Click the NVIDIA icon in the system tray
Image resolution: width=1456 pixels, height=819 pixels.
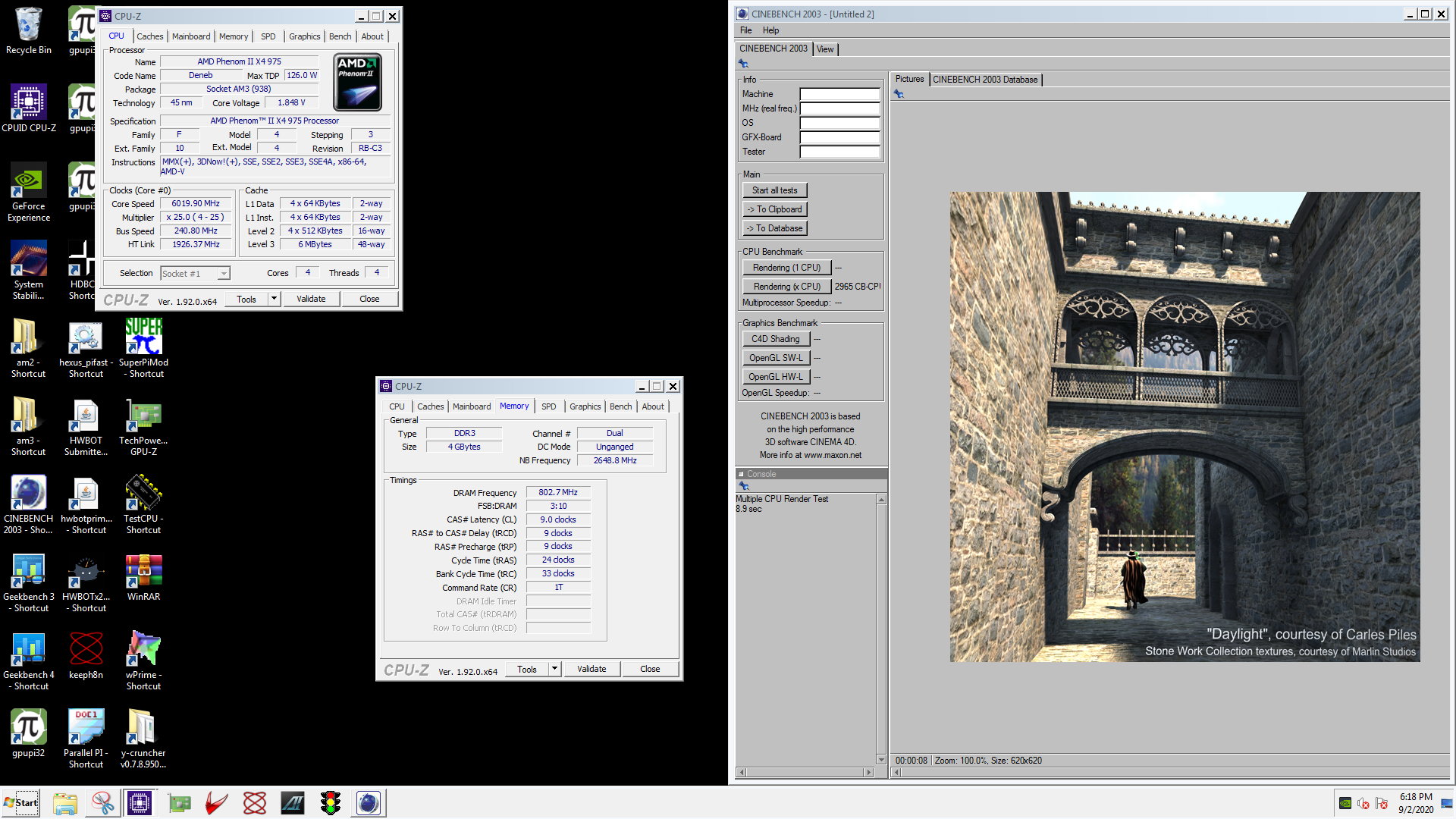click(x=1345, y=803)
